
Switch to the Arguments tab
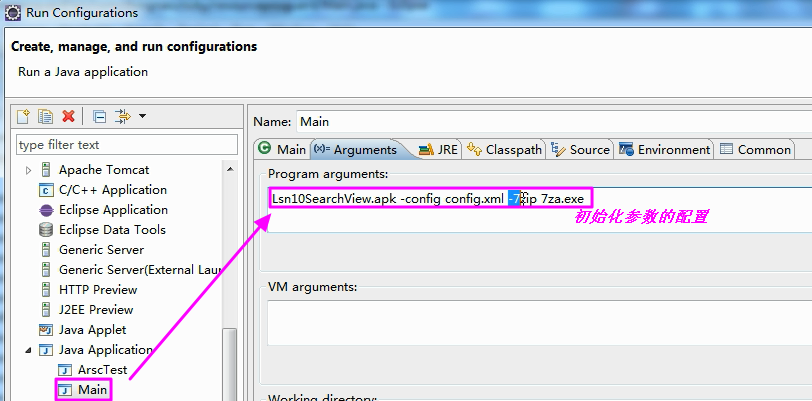coord(356,149)
